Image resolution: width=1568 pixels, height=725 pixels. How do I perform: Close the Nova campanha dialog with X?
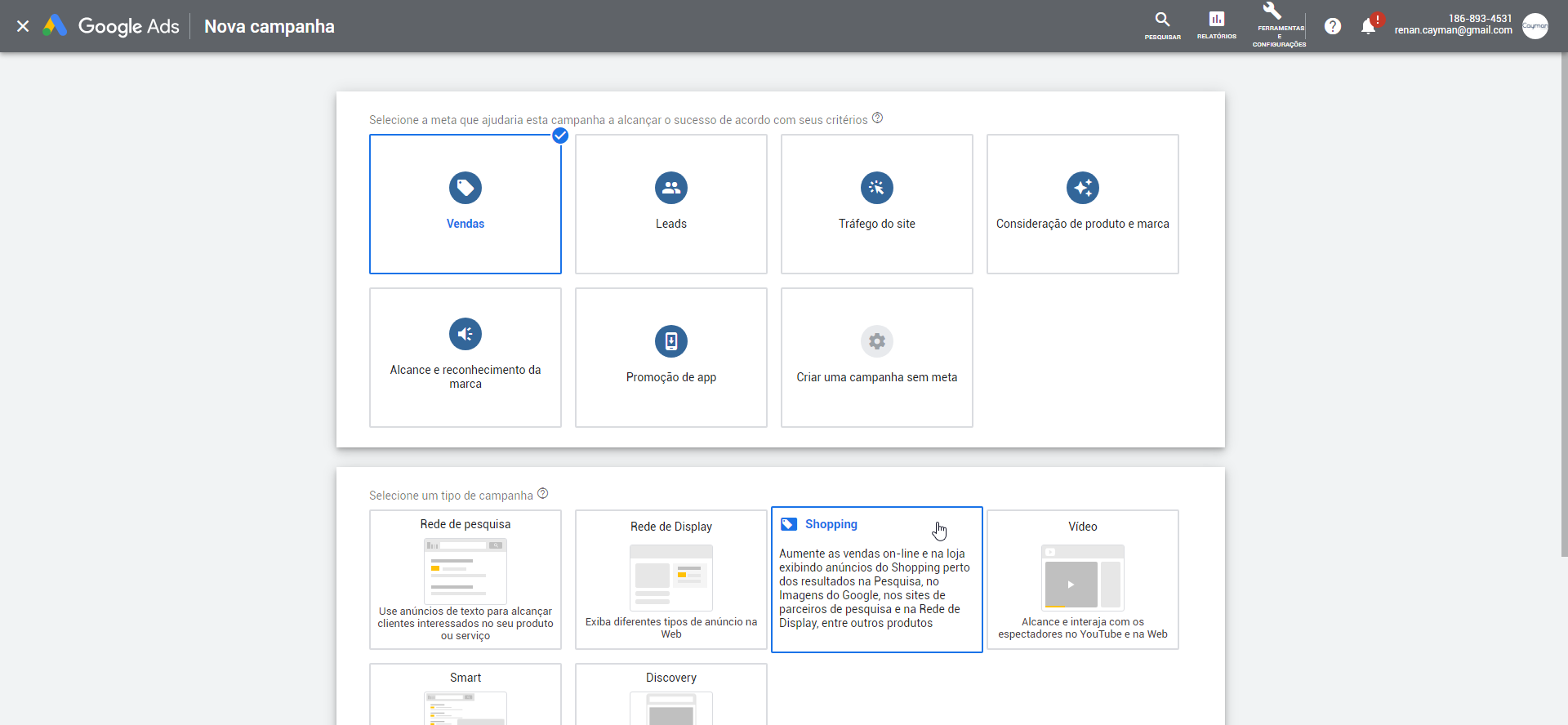tap(23, 26)
